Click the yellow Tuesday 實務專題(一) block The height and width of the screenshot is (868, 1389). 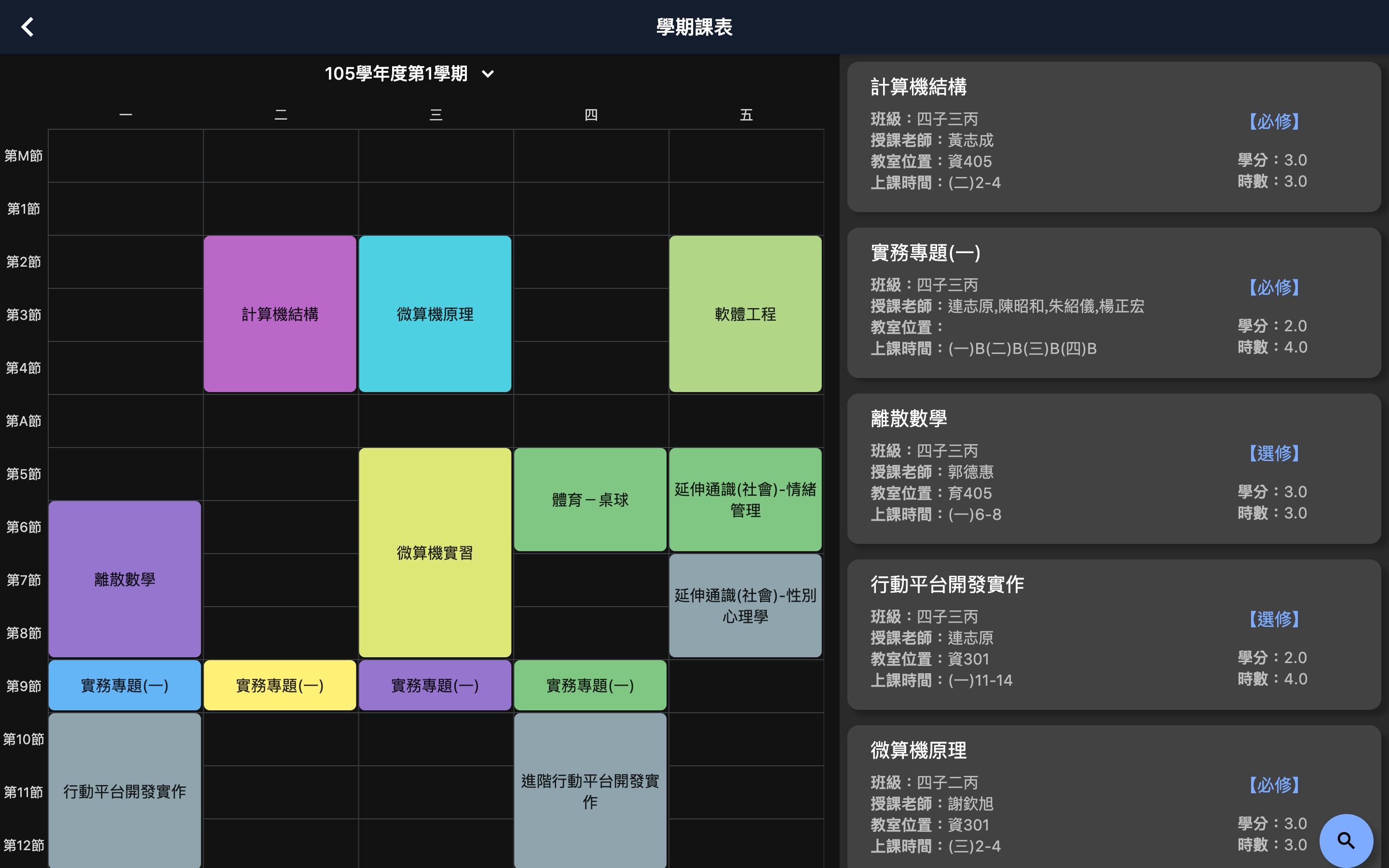pyautogui.click(x=280, y=685)
